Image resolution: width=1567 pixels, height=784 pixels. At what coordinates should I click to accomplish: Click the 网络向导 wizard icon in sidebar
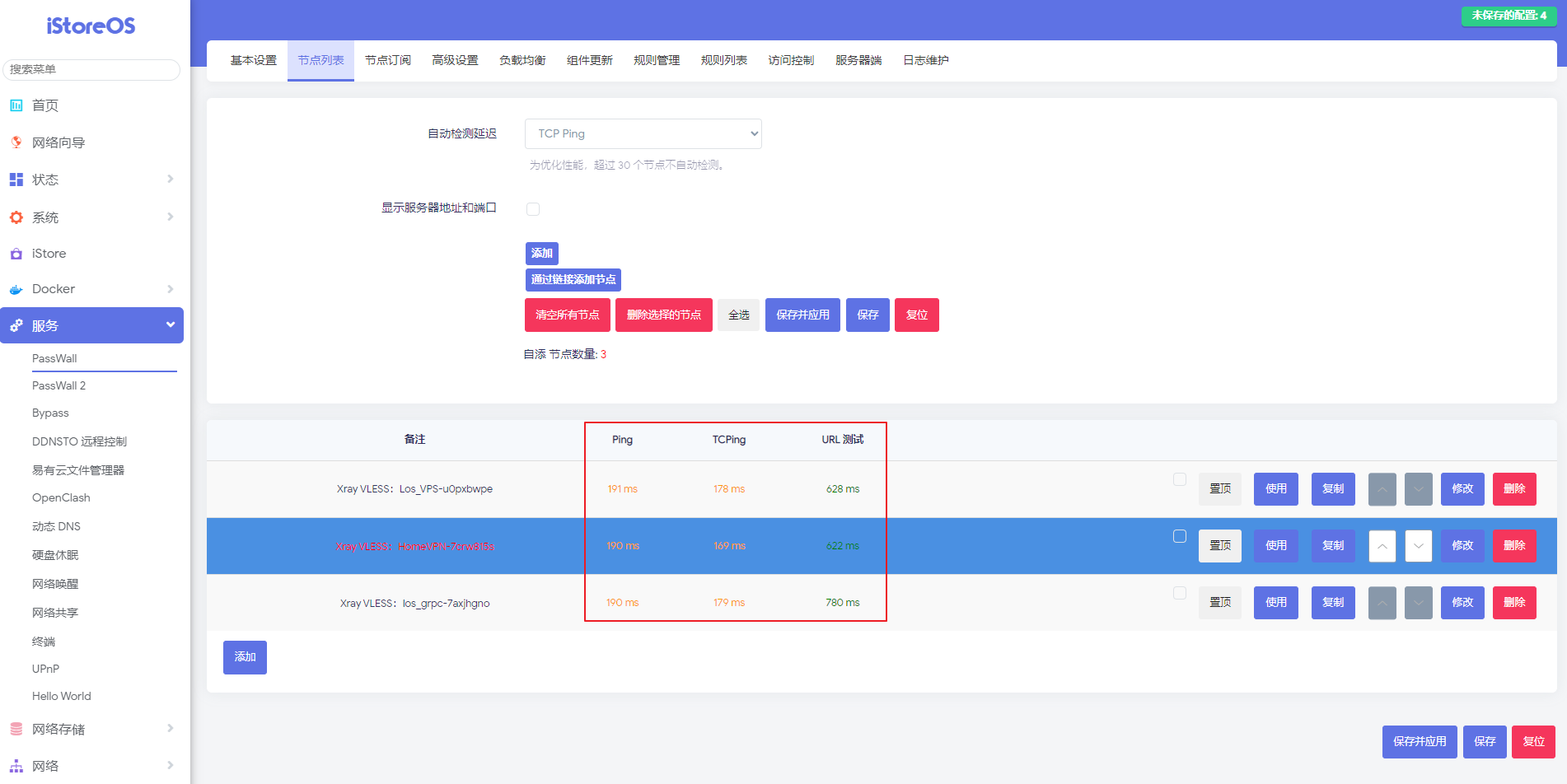tap(16, 142)
